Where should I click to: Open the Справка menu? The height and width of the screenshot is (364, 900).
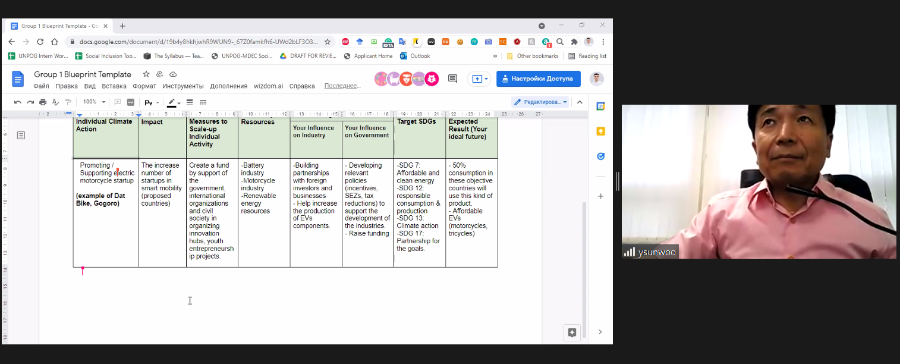(302, 86)
